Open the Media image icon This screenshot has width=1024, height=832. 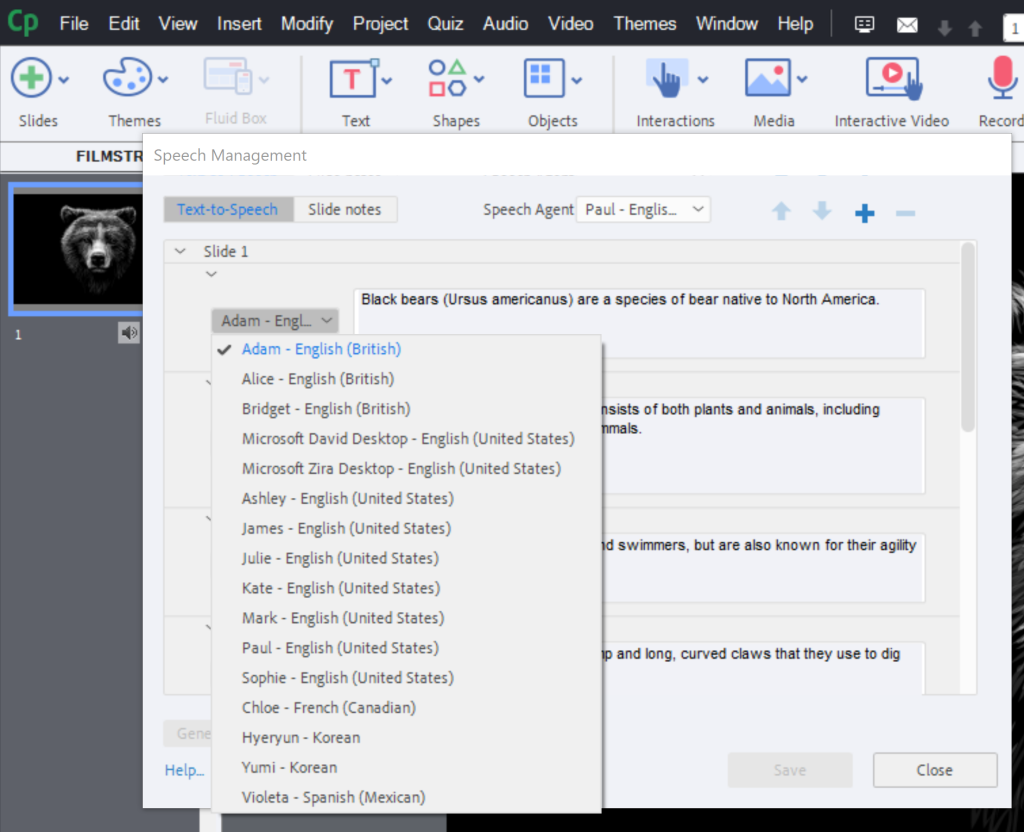click(x=767, y=79)
